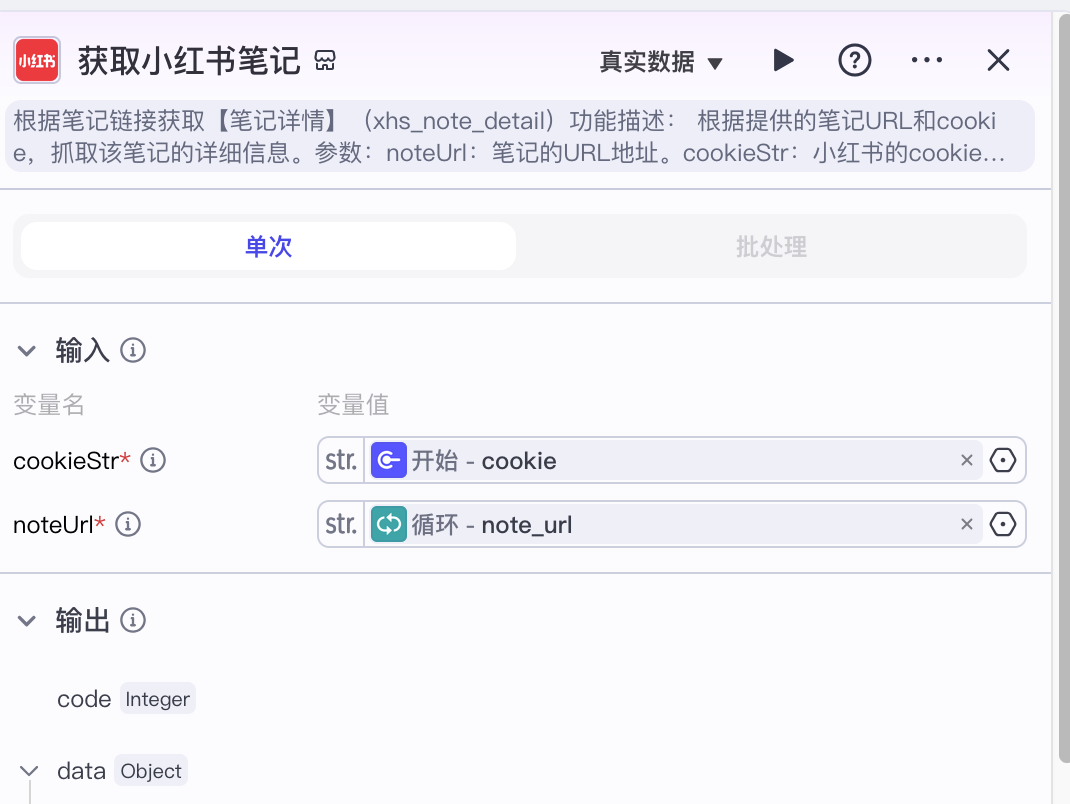Click the Object type tag

click(x=151, y=771)
